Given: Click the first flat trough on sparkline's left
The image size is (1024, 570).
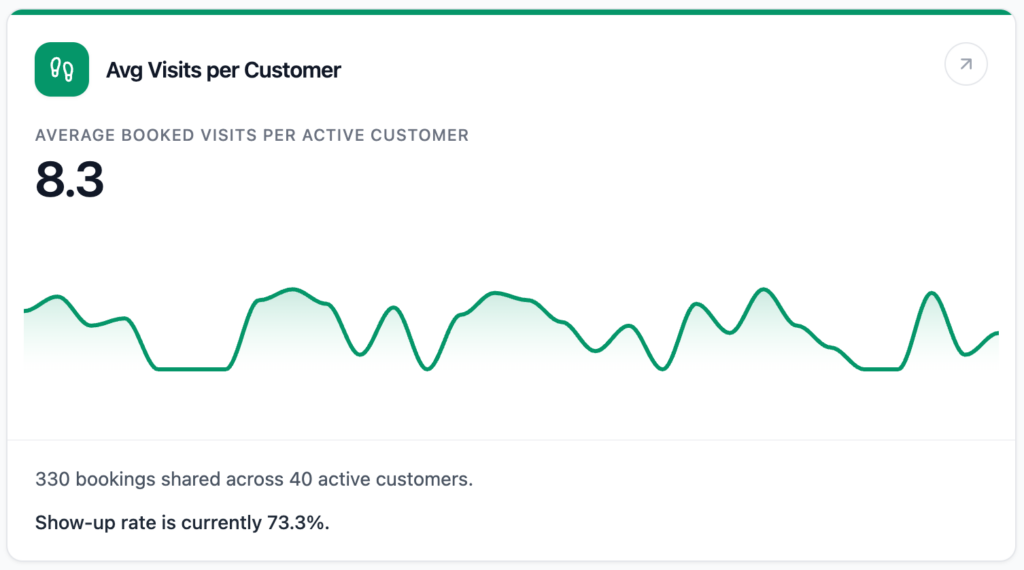Looking at the screenshot, I should click(x=190, y=369).
